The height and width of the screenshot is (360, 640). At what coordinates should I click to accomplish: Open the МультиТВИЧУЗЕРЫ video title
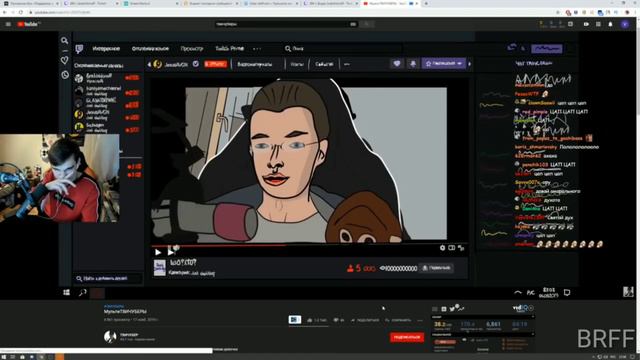pos(125,311)
